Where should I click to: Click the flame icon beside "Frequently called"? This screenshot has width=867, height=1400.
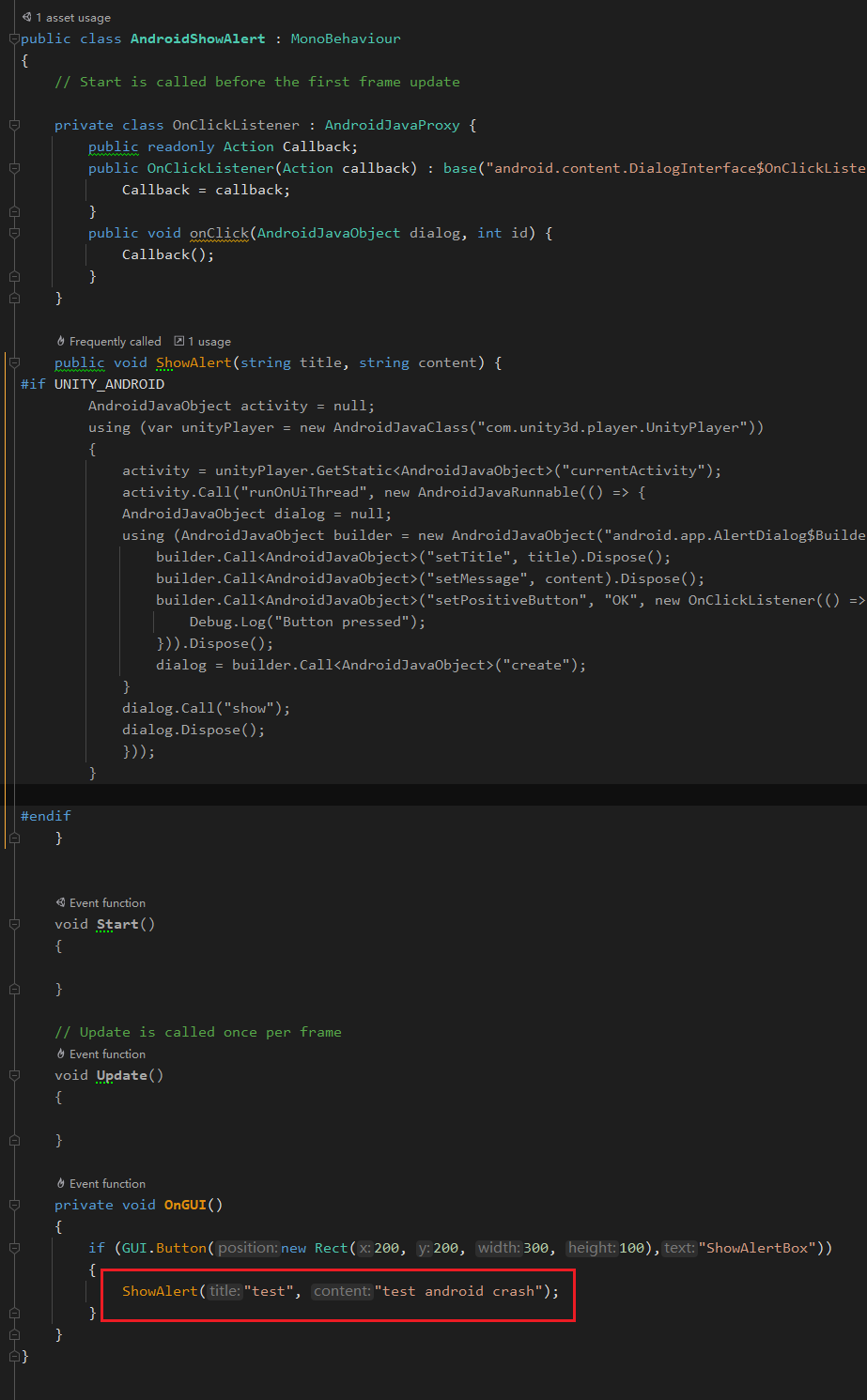tap(60, 341)
